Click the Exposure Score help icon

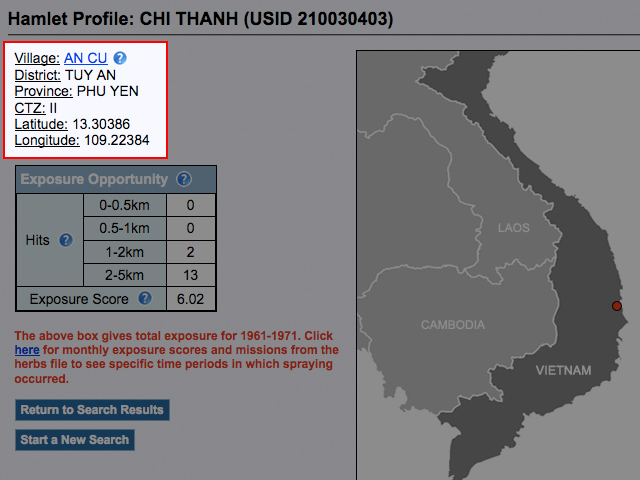pyautogui.click(x=145, y=298)
